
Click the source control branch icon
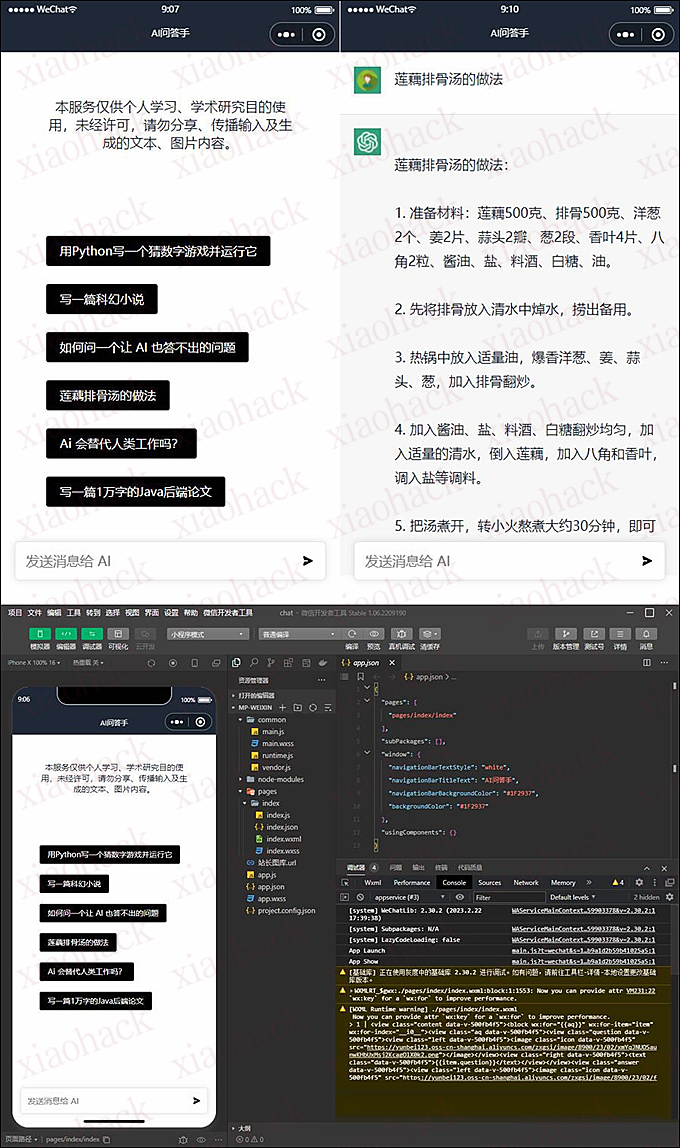click(x=271, y=663)
